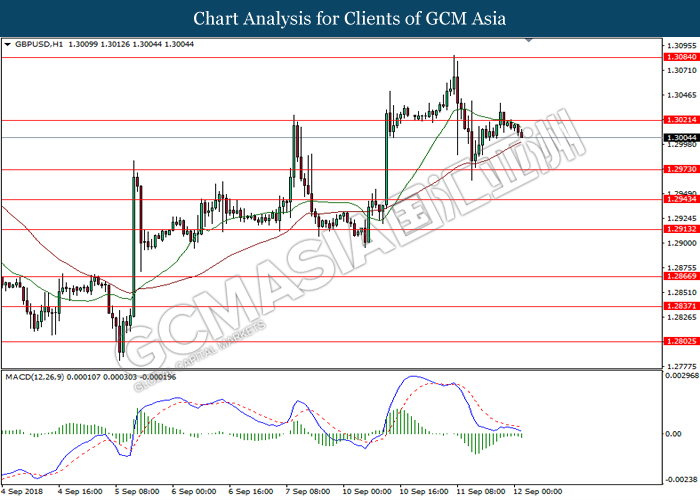The width and height of the screenshot is (700, 500).
Task: Click the 7 Sep 08:00 time axis marker
Action: 308,492
